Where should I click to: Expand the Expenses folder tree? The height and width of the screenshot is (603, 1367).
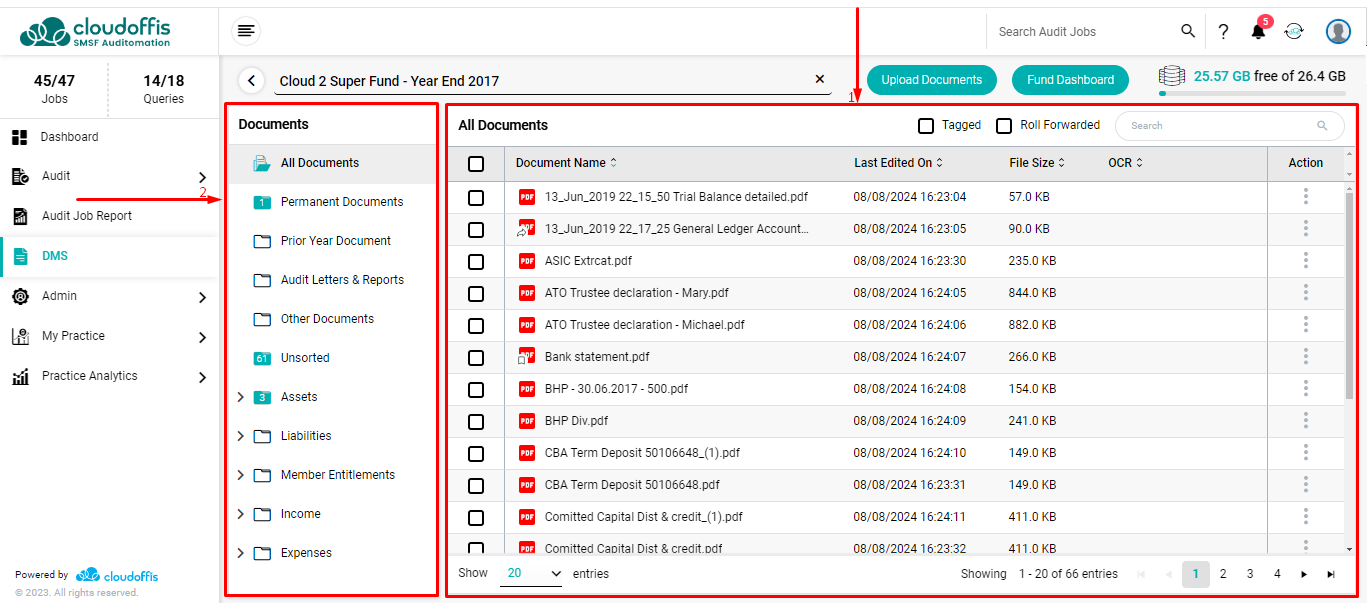point(240,553)
